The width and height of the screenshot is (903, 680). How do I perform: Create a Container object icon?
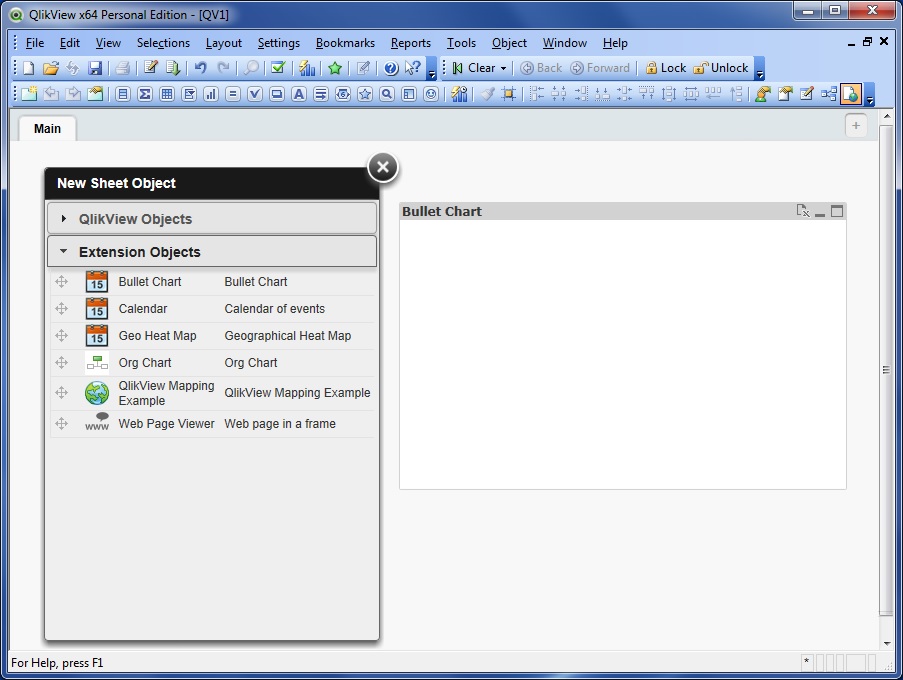point(409,94)
